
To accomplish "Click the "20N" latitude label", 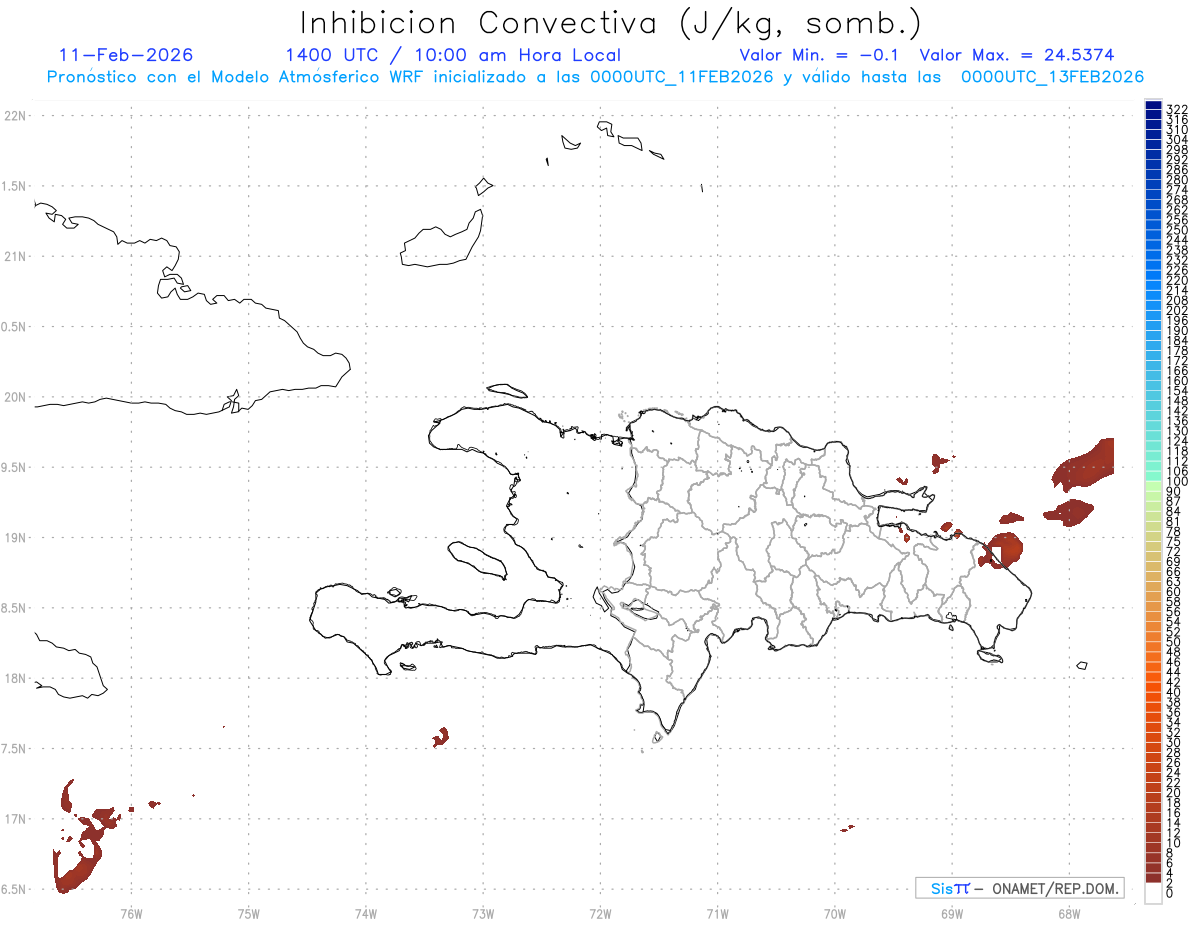I will click(x=15, y=397).
